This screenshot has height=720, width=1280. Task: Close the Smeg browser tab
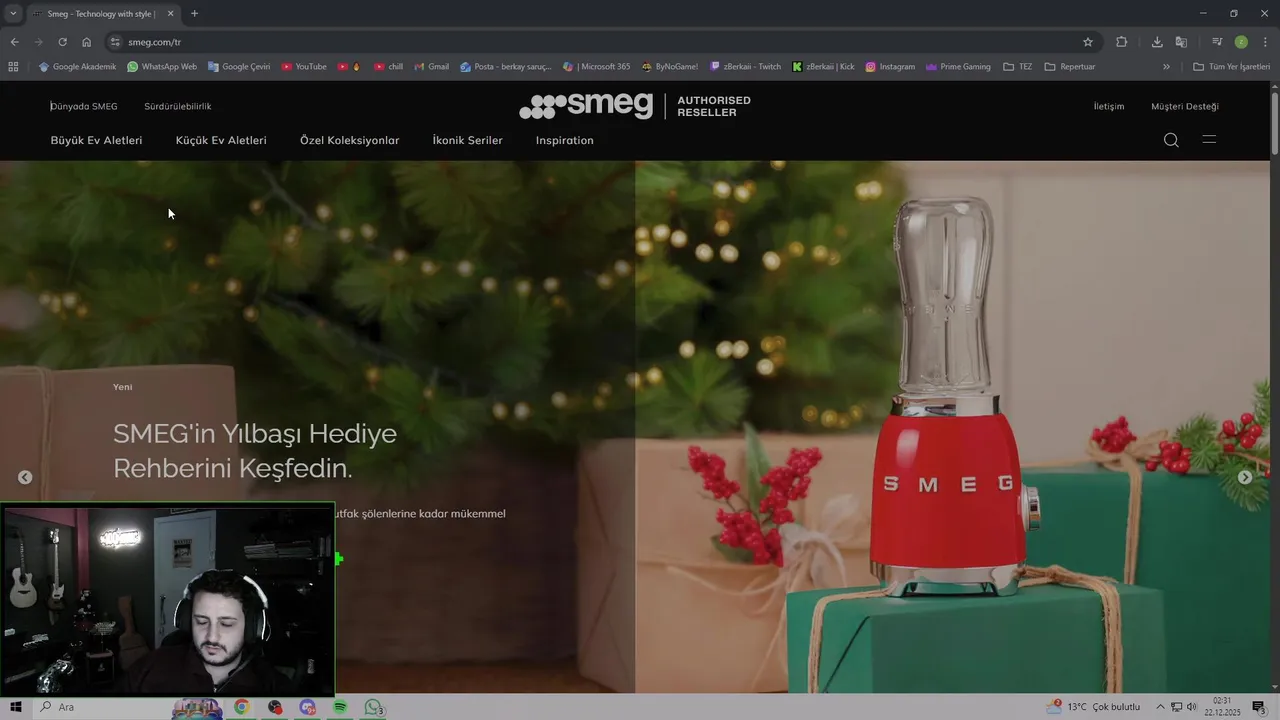click(170, 14)
